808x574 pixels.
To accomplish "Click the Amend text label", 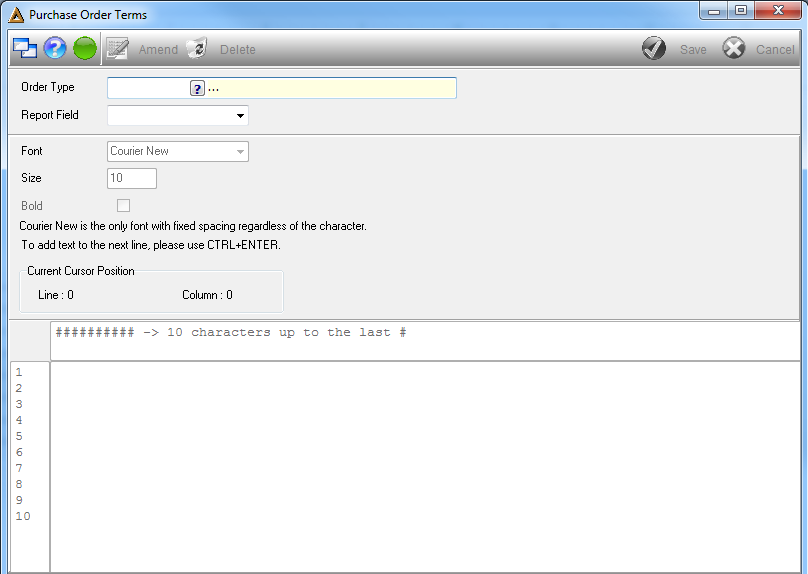I will coord(158,49).
